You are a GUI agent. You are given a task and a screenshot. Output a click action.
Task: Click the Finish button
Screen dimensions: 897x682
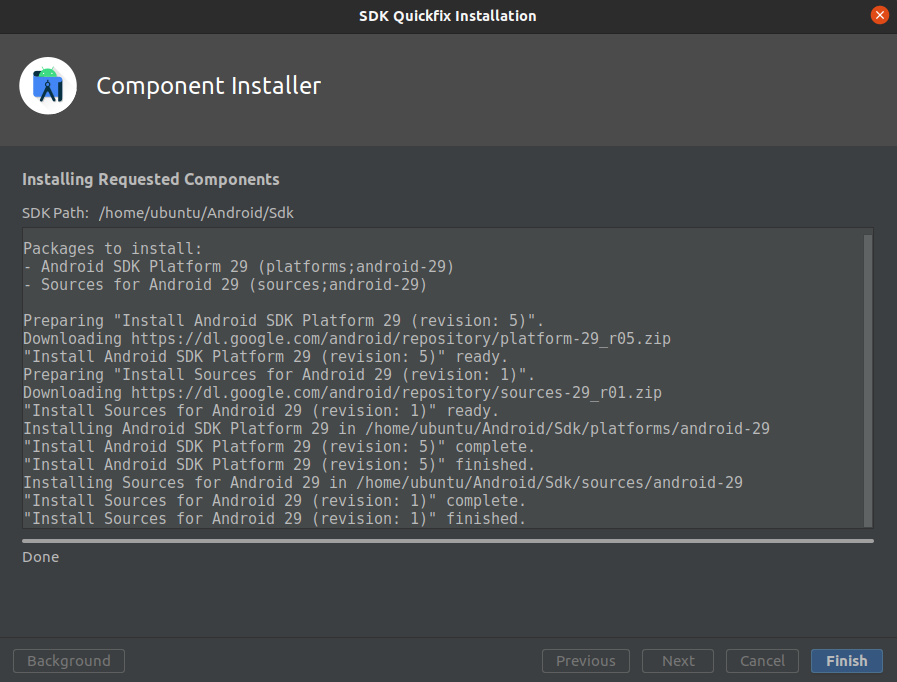(x=846, y=661)
